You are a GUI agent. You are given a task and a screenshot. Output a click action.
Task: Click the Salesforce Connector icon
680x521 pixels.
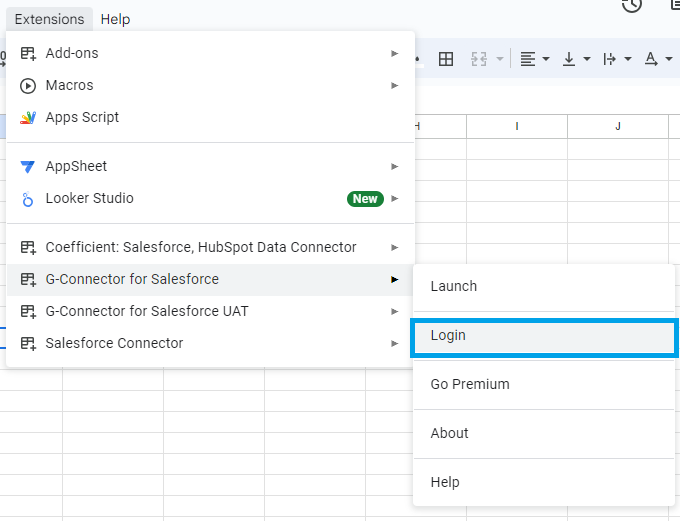click(28, 344)
